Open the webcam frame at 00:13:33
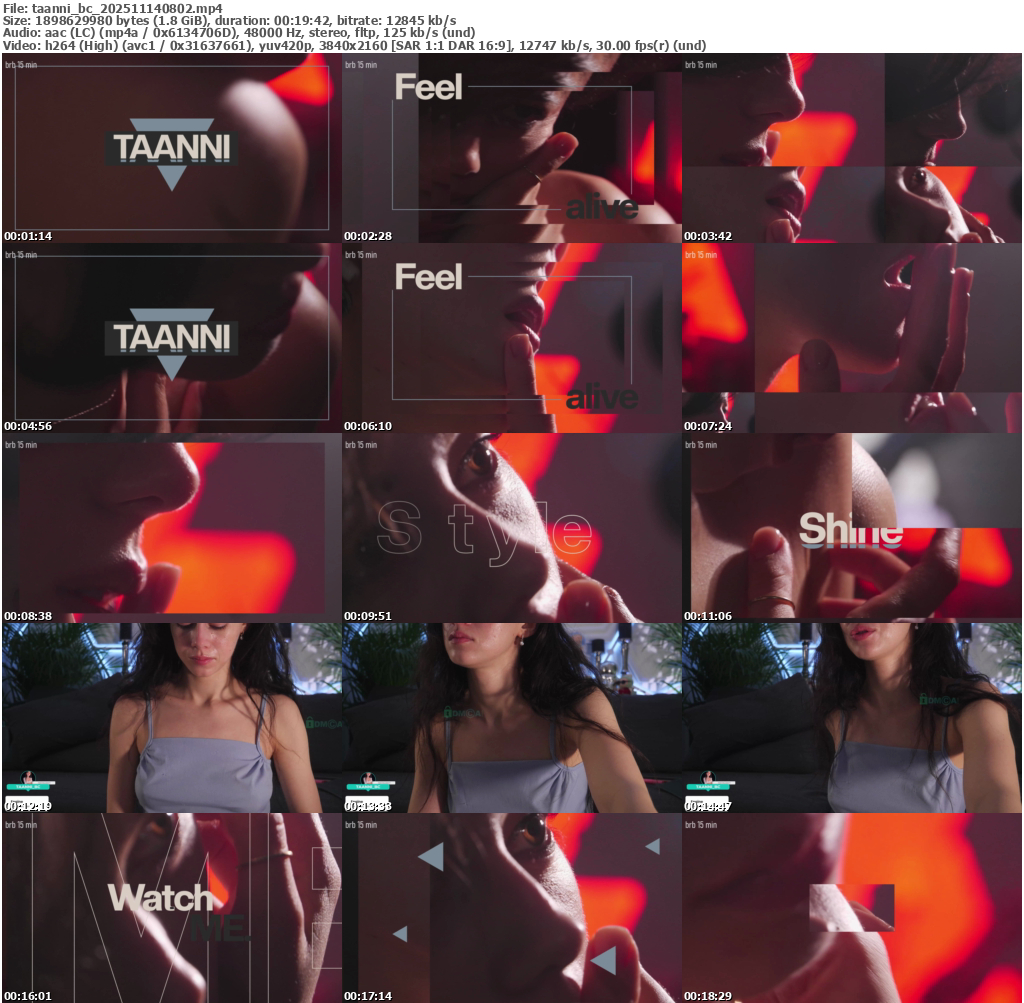This screenshot has width=1024, height=1003. [x=512, y=718]
